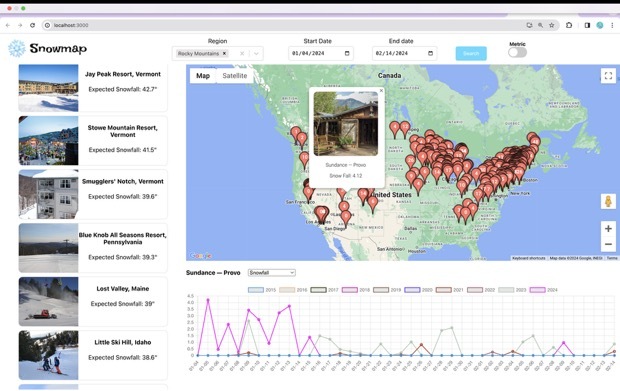Open the Chrome profile avatar
Screen dimensions: 620x391
(x=600, y=25)
